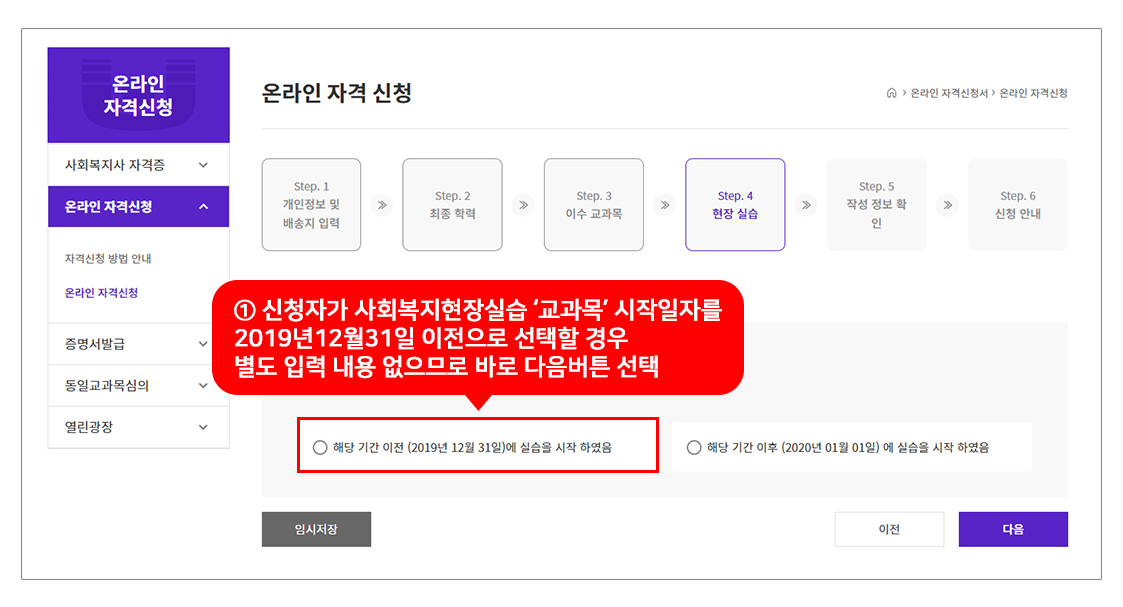Click the home icon in breadcrumb

[x=891, y=93]
